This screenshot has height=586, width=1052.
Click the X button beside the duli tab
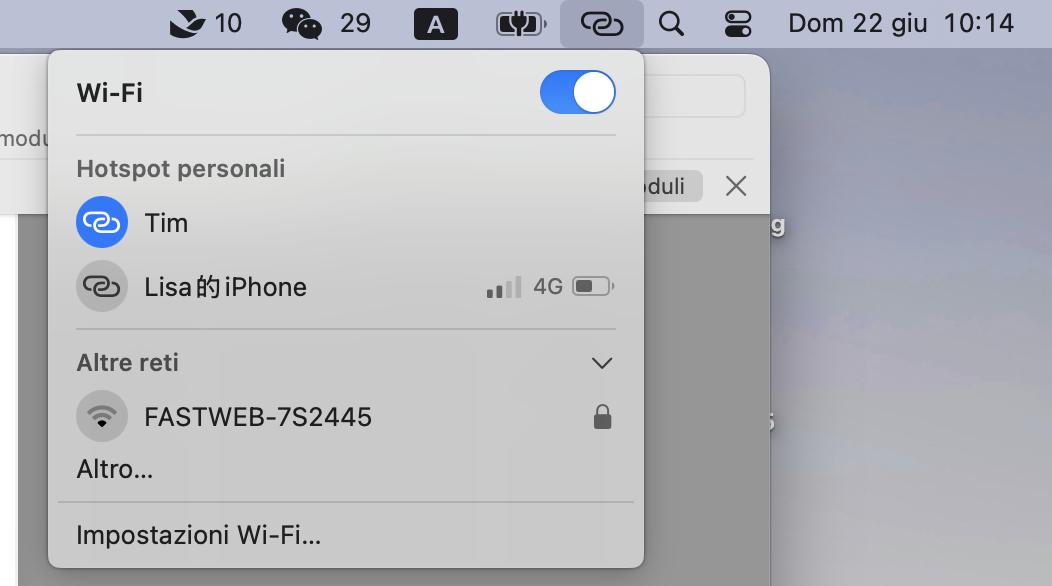click(736, 186)
